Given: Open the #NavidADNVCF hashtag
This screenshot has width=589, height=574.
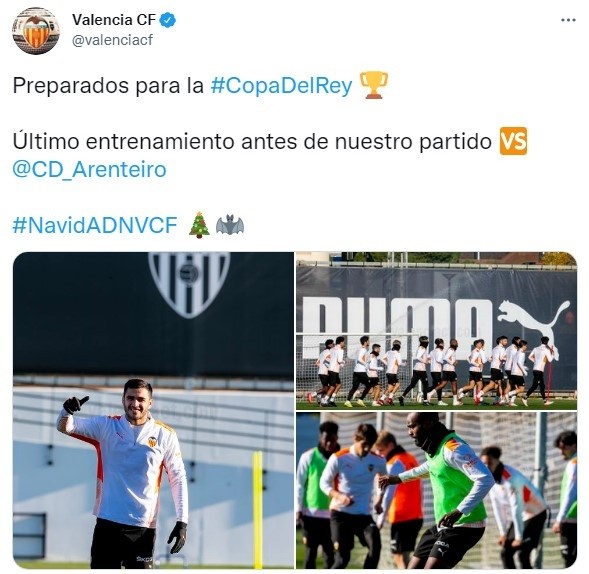Looking at the screenshot, I should (95, 225).
